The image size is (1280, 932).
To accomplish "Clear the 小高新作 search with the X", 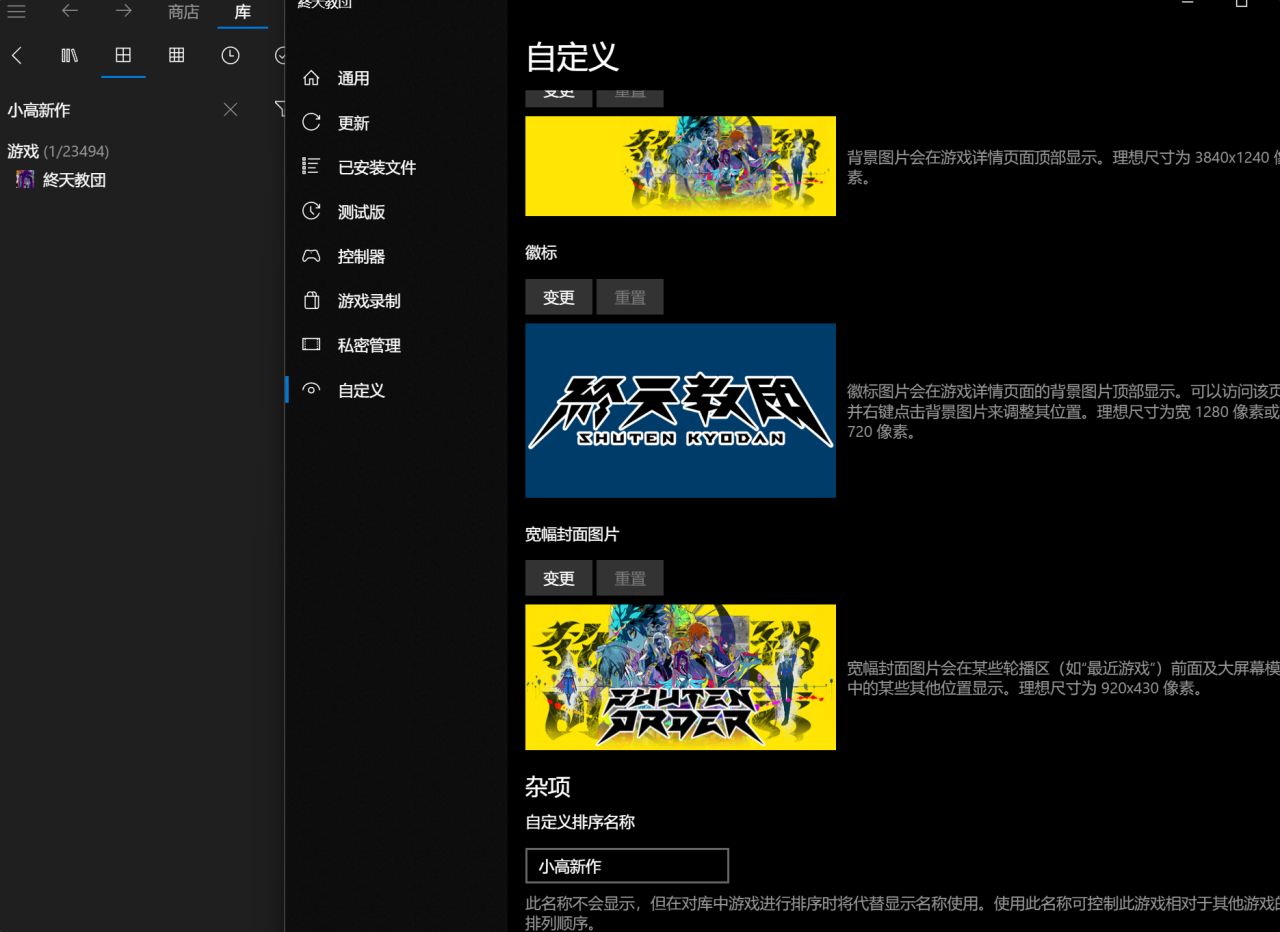I will tap(230, 110).
